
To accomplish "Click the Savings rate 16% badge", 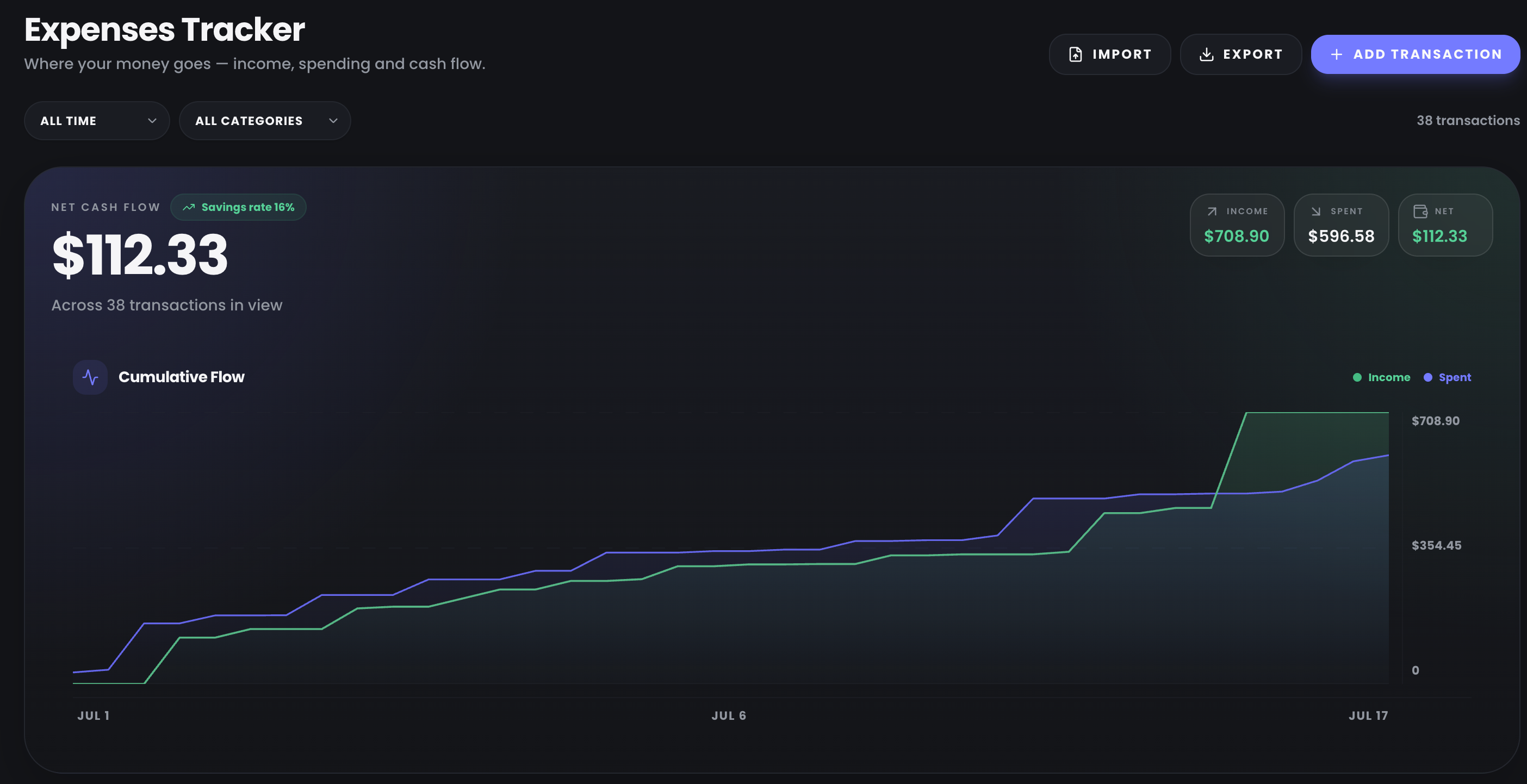I will [x=238, y=207].
